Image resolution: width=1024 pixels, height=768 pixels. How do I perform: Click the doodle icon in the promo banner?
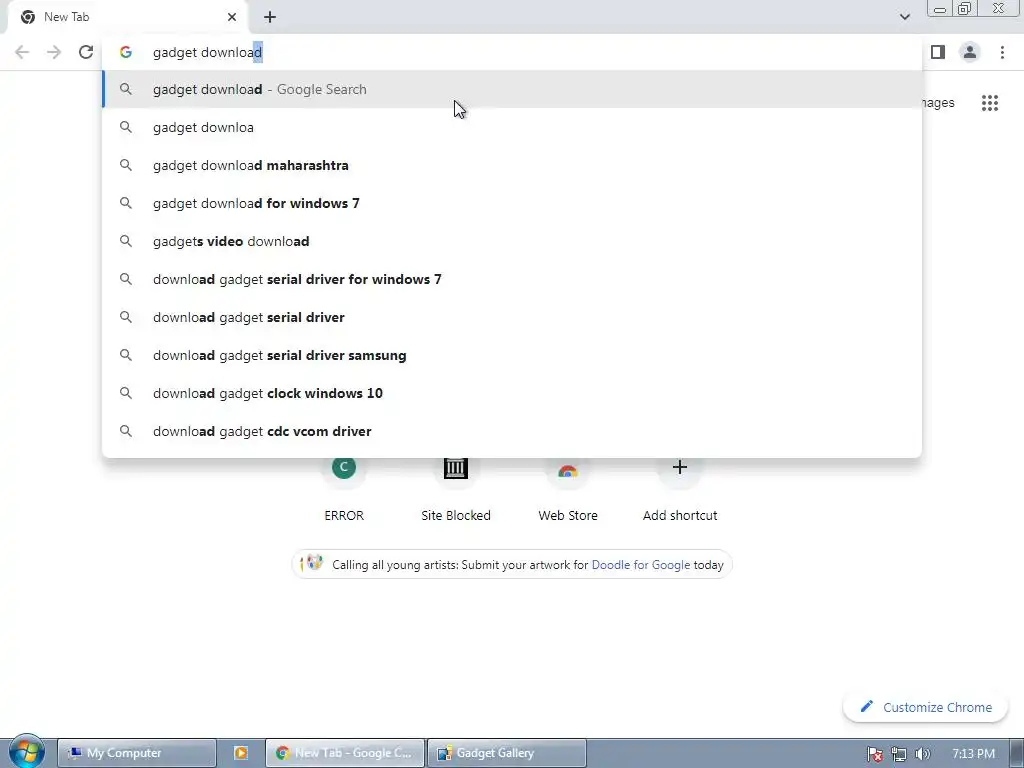[x=312, y=564]
